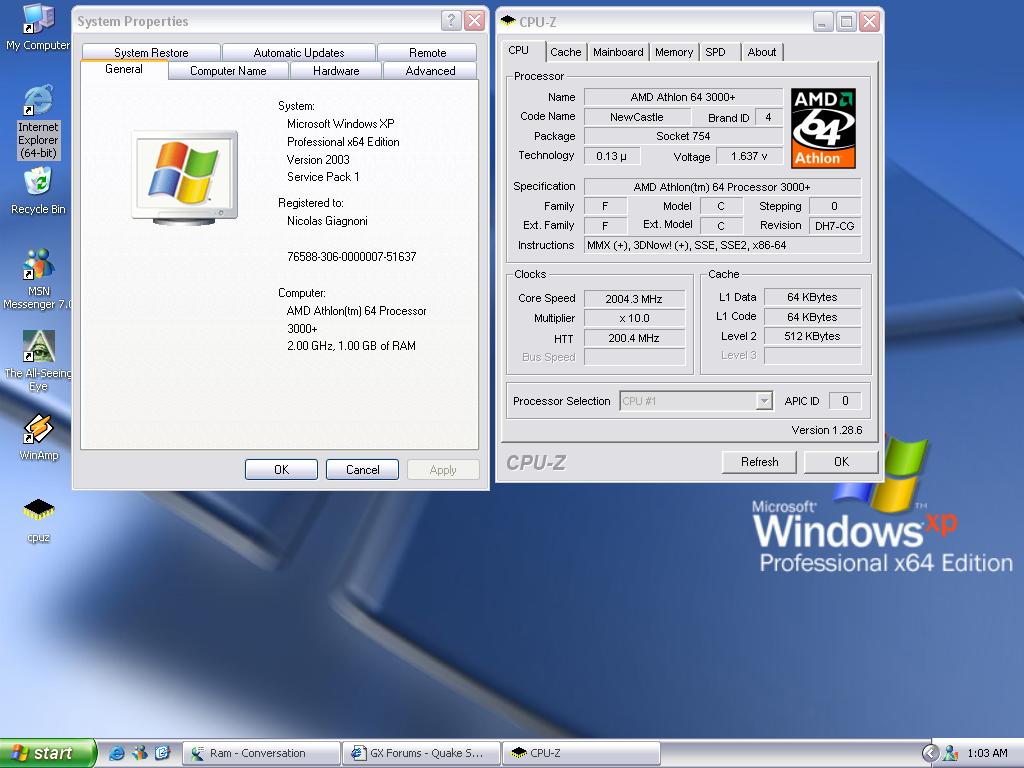Screen dimensions: 1024x768
Task: Click the Brand ID value 4
Action: pyautogui.click(x=768, y=117)
